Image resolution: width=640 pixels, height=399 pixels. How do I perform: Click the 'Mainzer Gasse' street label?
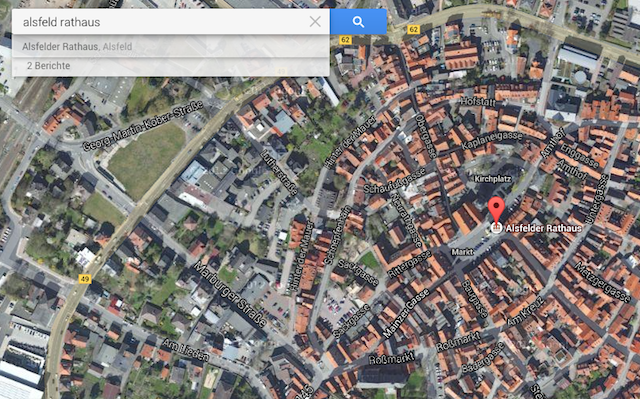(x=406, y=313)
